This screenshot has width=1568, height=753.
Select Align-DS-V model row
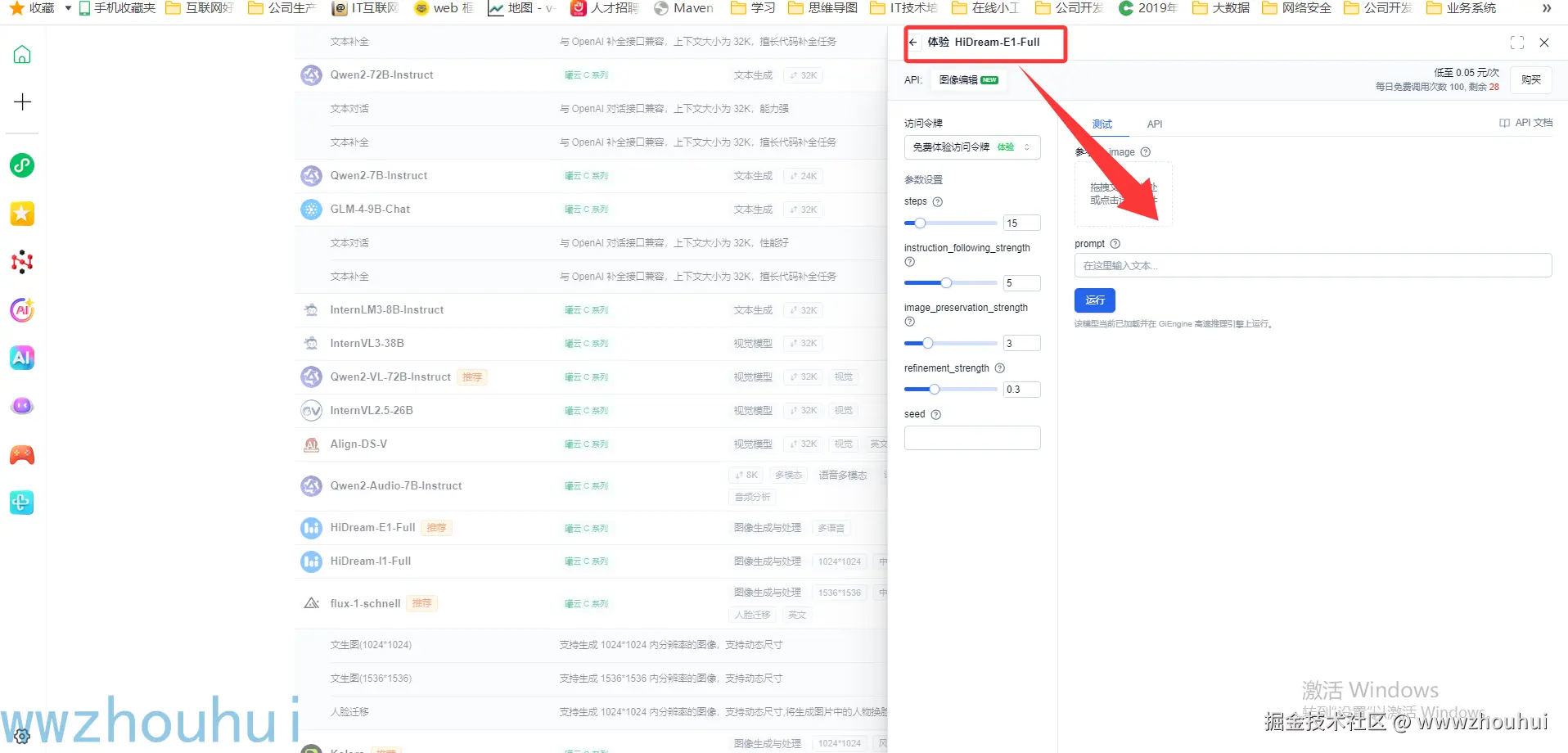[x=591, y=444]
